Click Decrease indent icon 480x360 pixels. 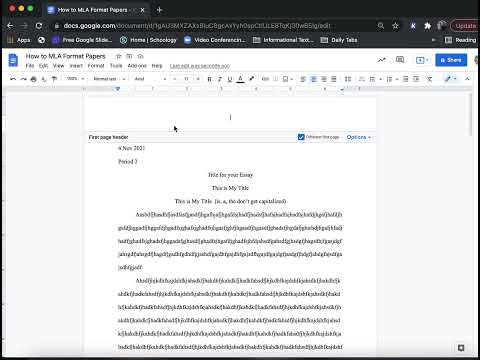click(x=406, y=79)
